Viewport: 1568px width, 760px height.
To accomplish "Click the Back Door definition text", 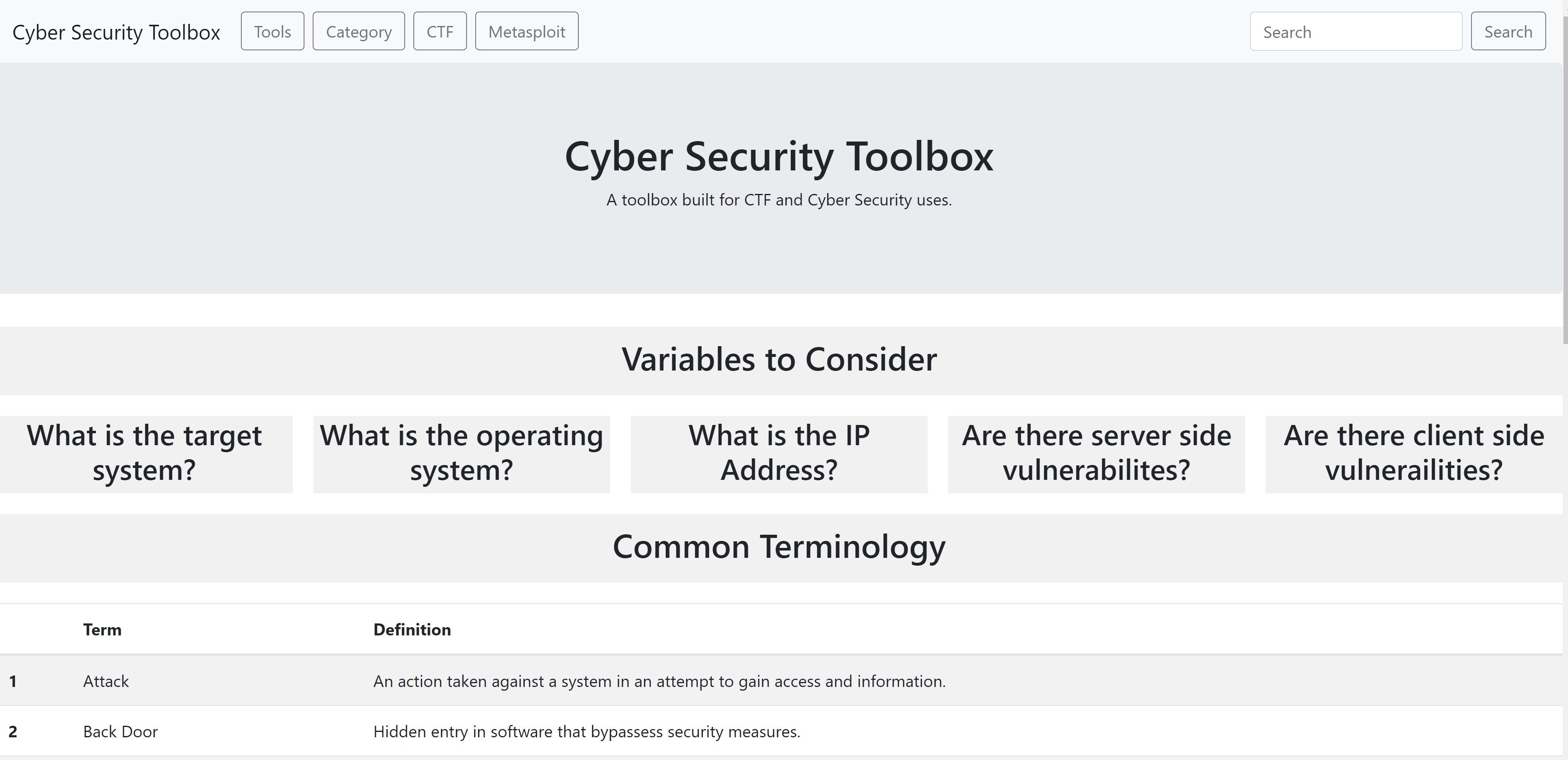I will point(587,732).
